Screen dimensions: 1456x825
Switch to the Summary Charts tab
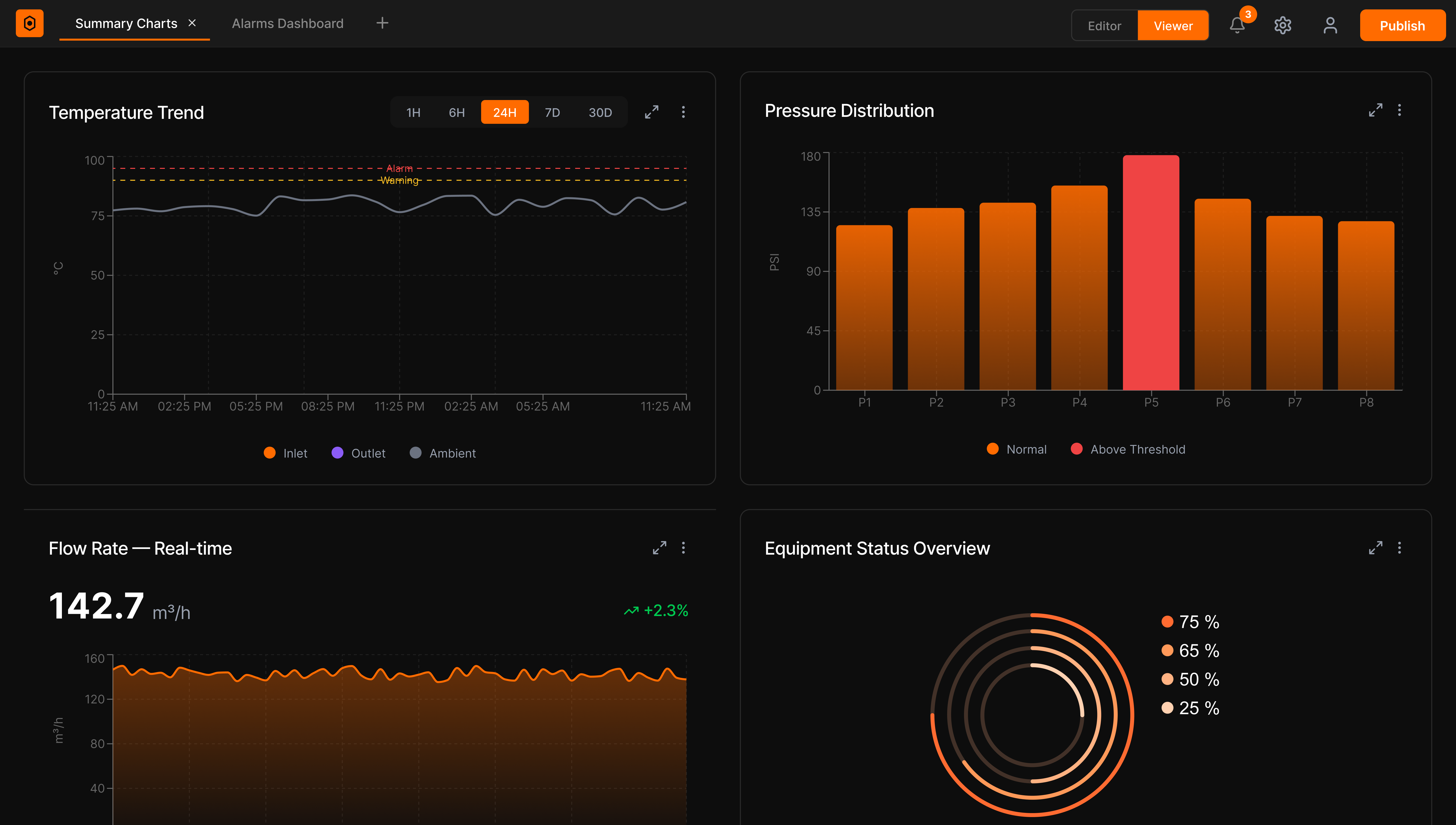coord(126,24)
